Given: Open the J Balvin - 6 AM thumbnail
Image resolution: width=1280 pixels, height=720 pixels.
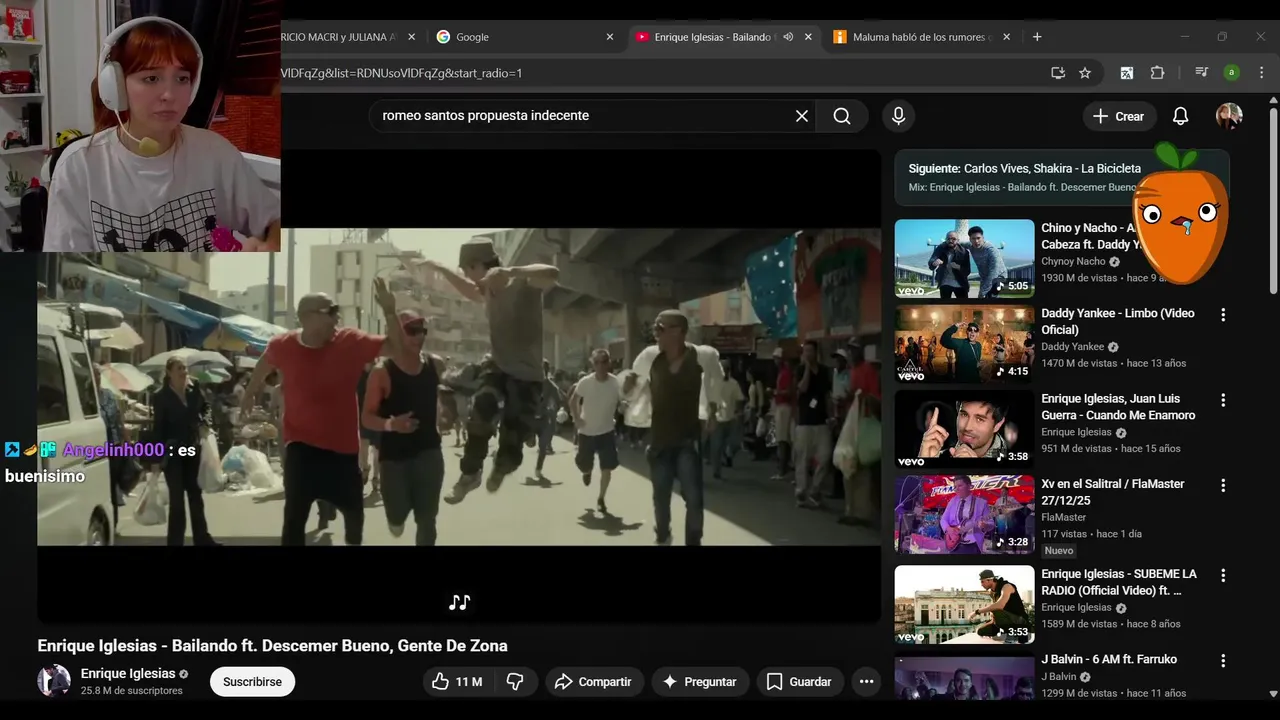Looking at the screenshot, I should (964, 678).
